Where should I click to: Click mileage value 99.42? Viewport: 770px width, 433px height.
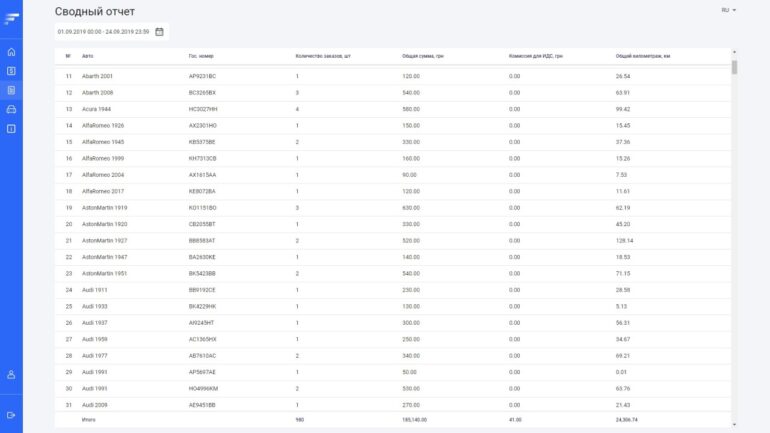(623, 109)
